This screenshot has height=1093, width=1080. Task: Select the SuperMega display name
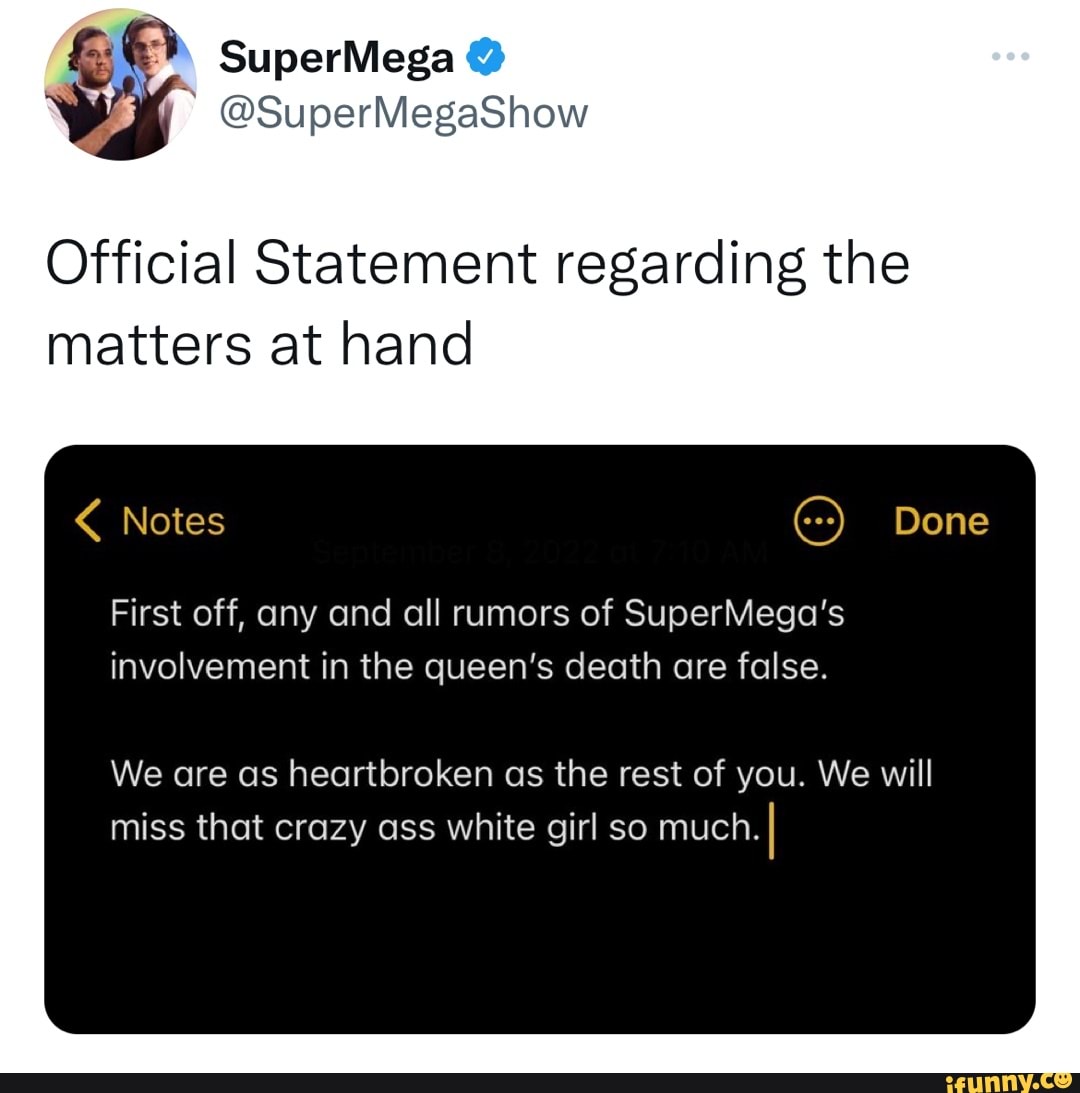coord(335,57)
